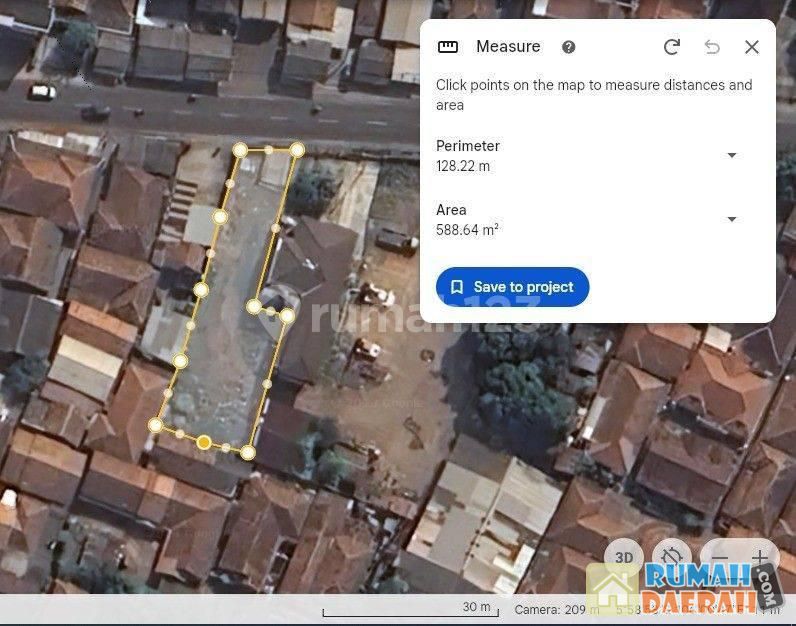Undo the last measurement point
The height and width of the screenshot is (626, 796).
pyautogui.click(x=712, y=47)
